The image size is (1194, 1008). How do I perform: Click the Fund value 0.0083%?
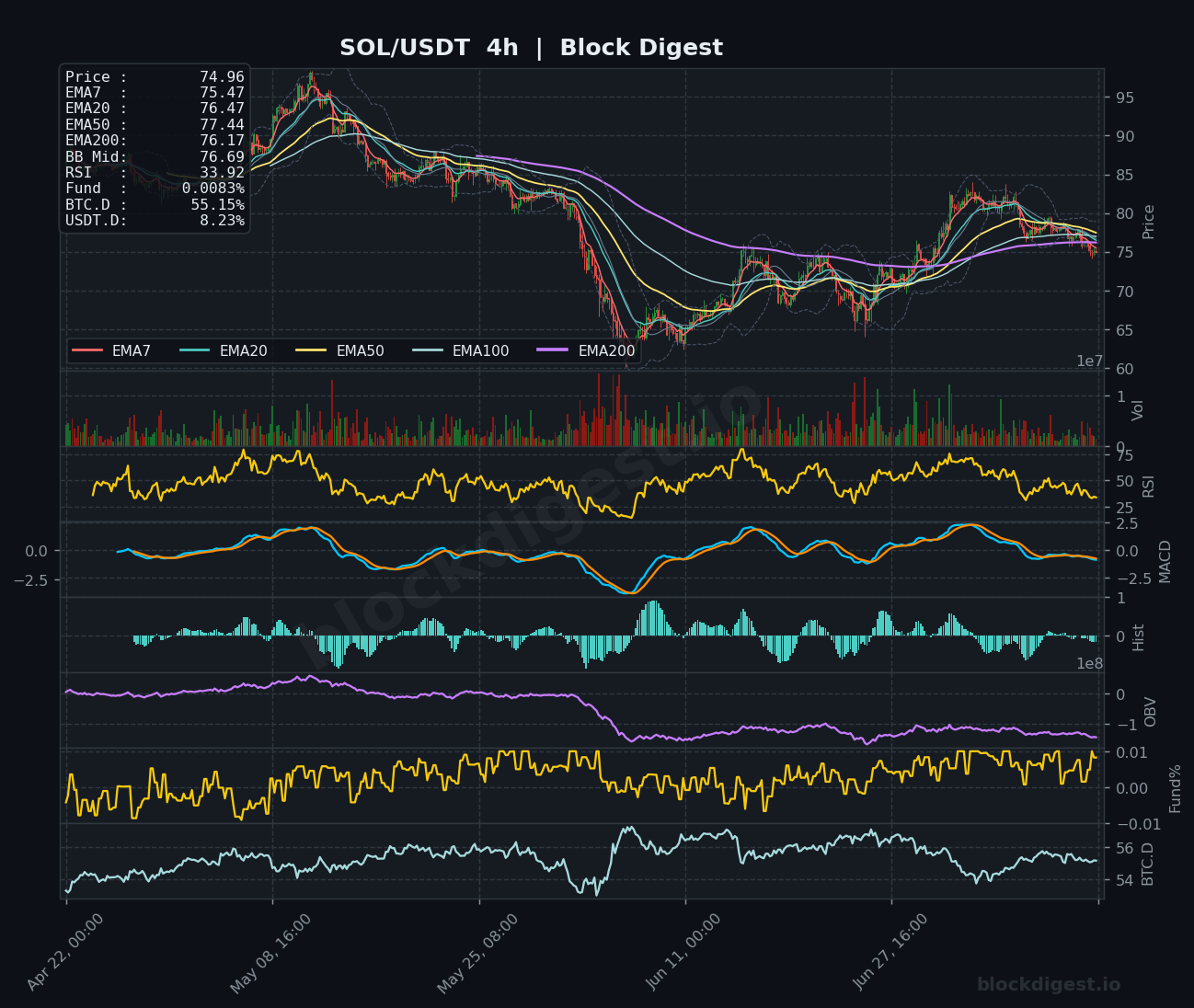pos(213,189)
